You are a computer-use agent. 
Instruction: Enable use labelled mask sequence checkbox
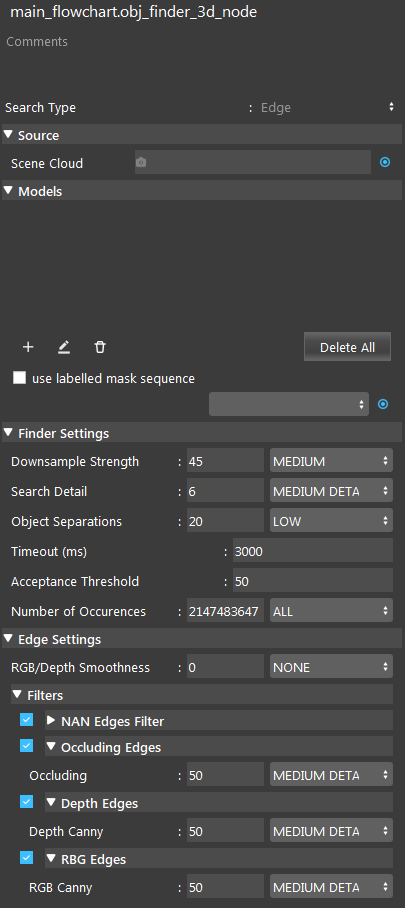click(x=20, y=378)
